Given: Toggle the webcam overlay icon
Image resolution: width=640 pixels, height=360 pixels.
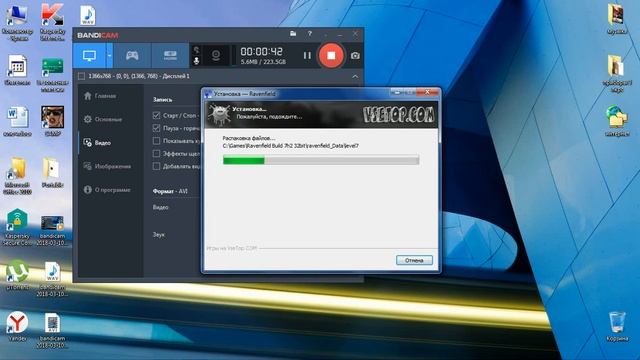Looking at the screenshot, I should point(216,56).
